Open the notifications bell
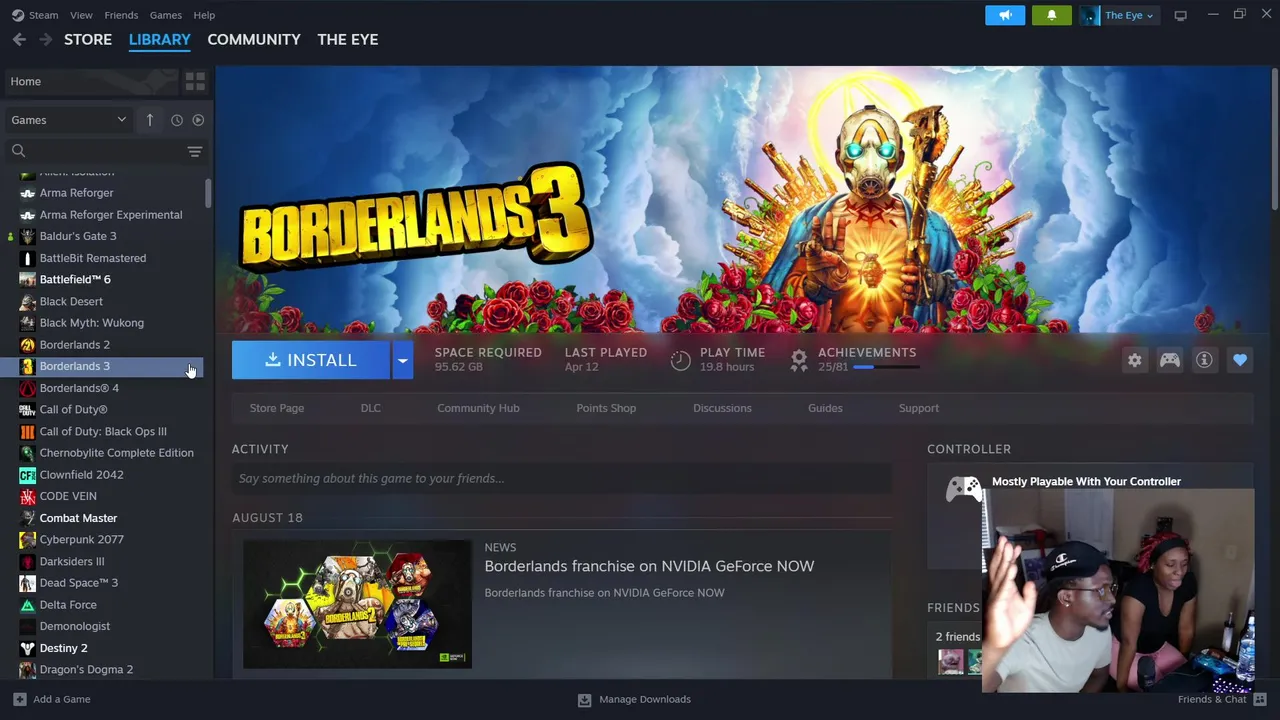 click(x=1051, y=15)
